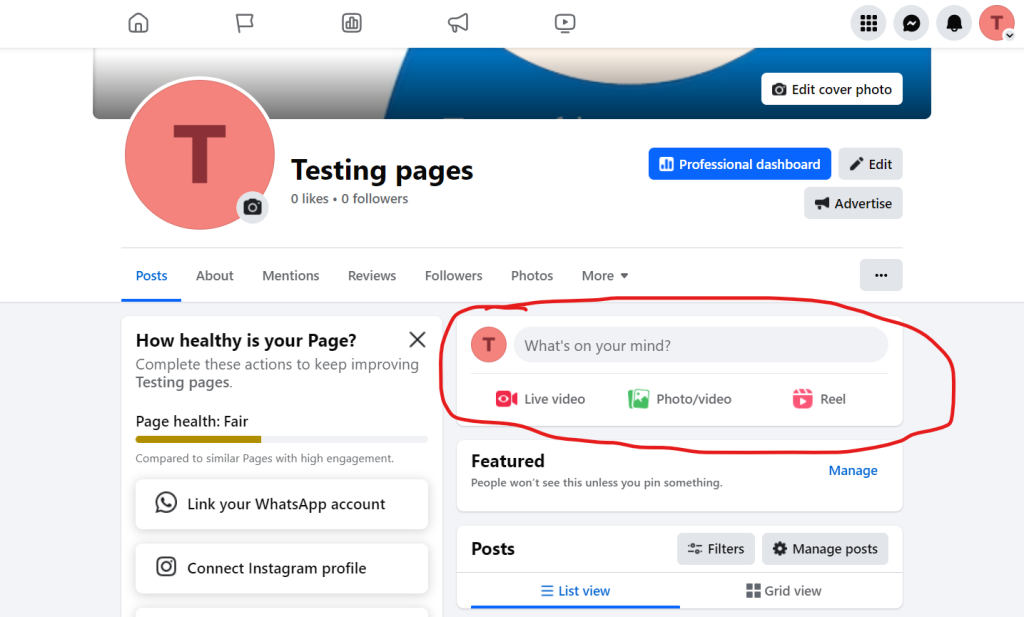This screenshot has height=617, width=1024.
Task: Add a Photo/video to a post
Action: click(x=679, y=399)
